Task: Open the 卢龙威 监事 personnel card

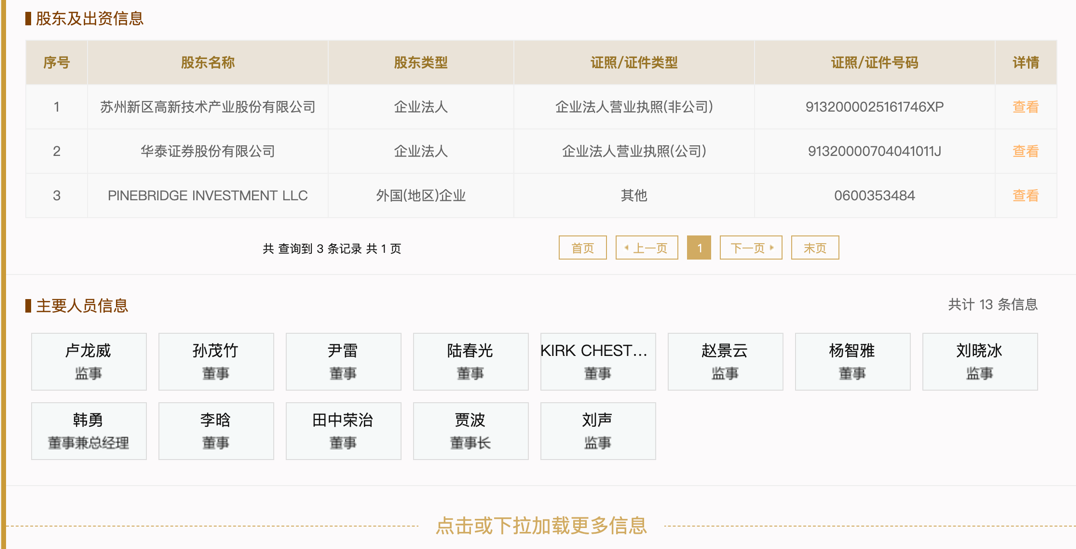Action: coord(89,361)
